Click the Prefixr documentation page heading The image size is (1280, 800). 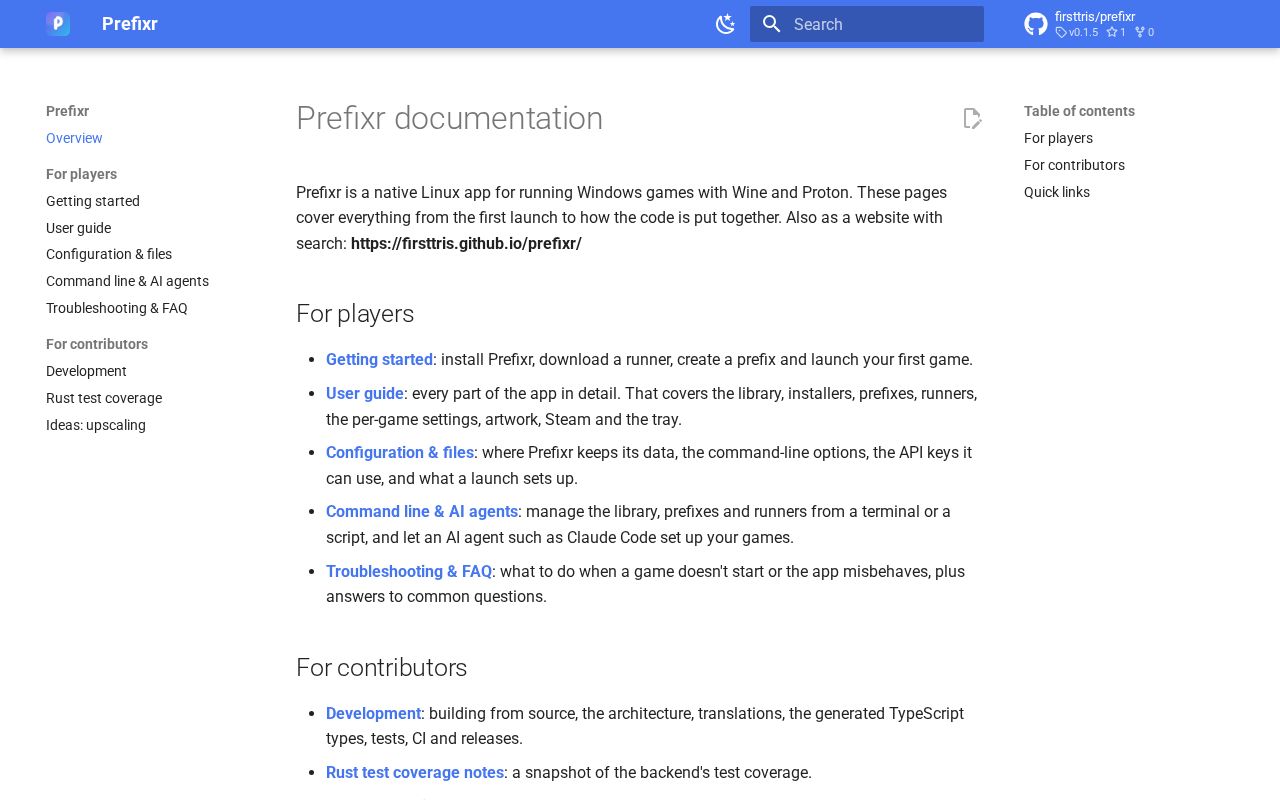pyautogui.click(x=449, y=118)
